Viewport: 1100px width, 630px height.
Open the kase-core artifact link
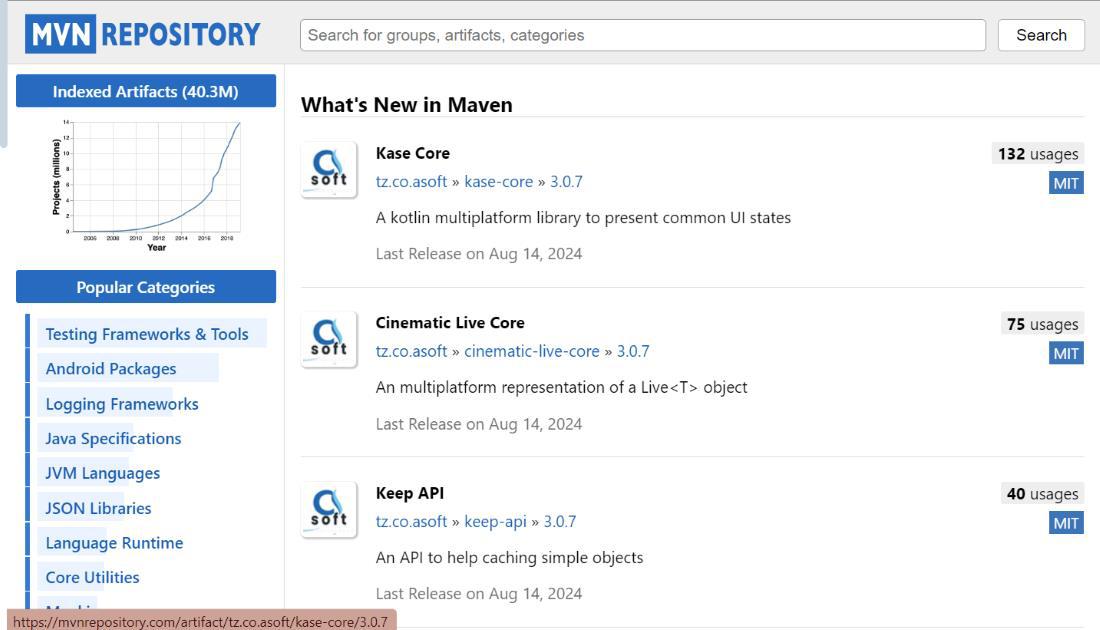(499, 182)
